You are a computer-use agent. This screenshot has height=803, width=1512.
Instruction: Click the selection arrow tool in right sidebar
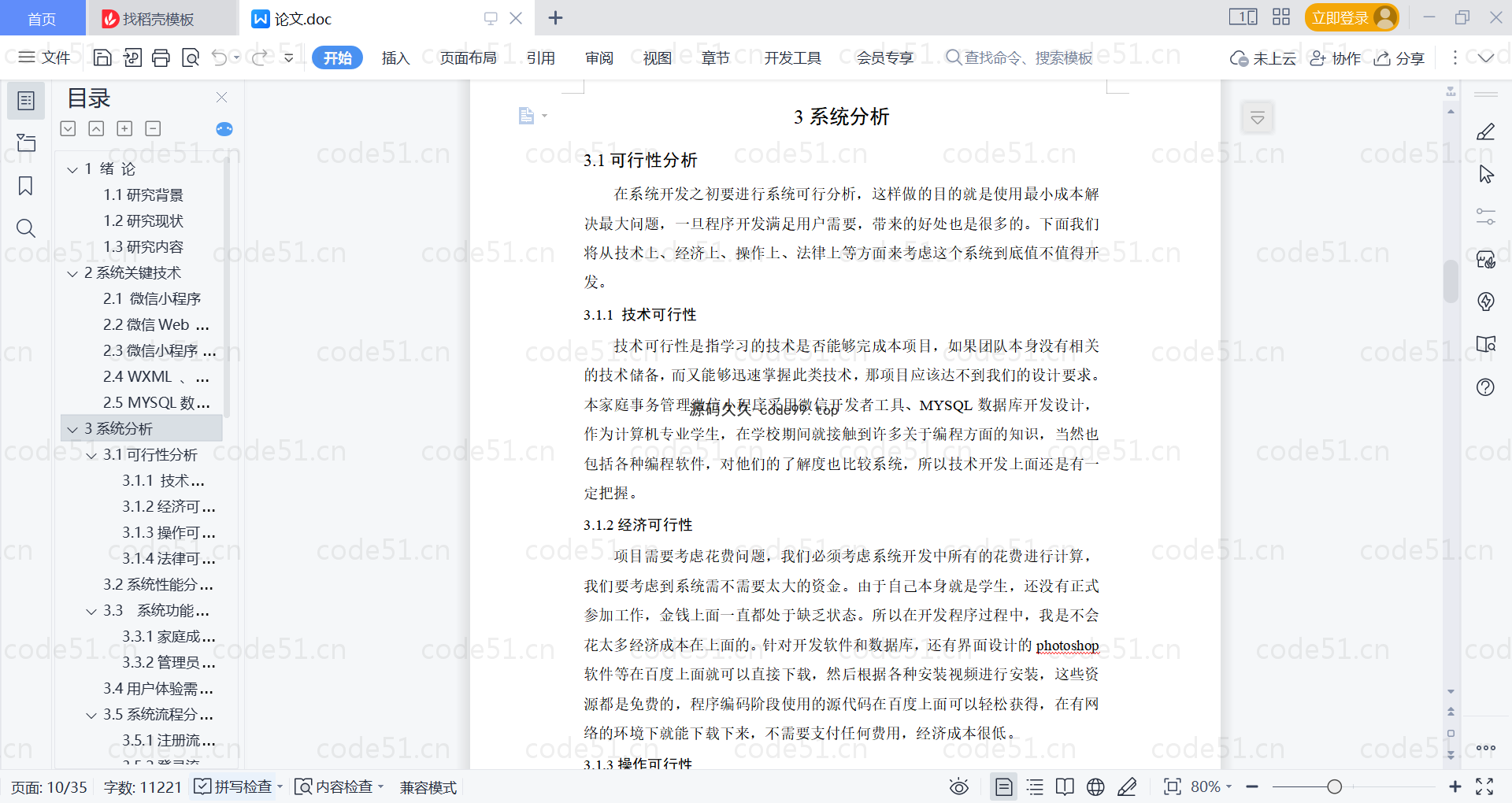point(1485,174)
